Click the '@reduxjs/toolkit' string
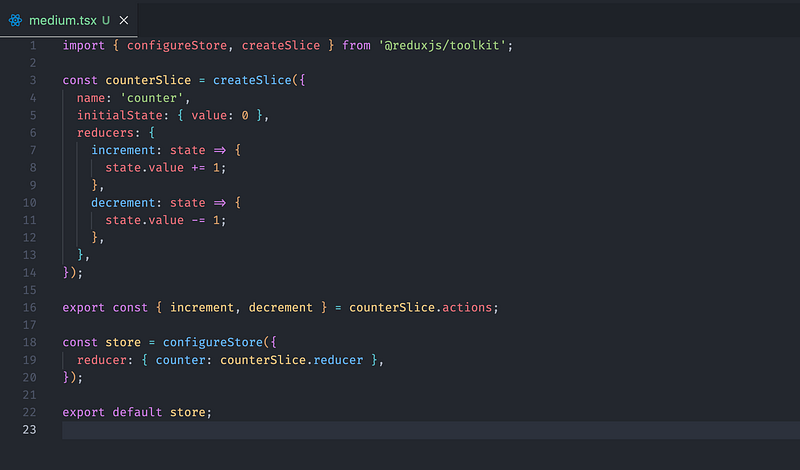Viewport: 800px width, 470px height. click(442, 45)
